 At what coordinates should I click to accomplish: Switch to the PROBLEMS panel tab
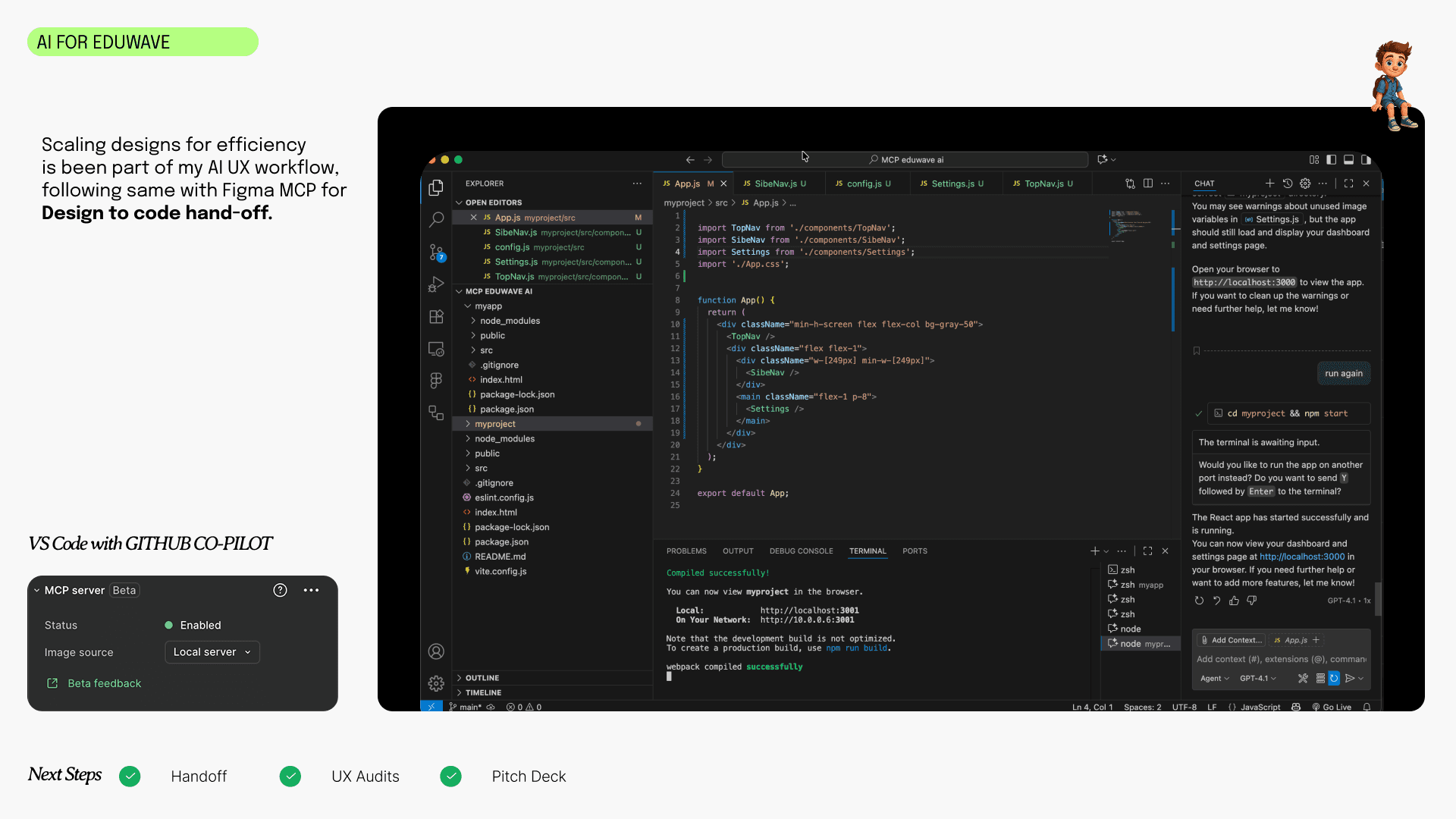click(x=686, y=551)
